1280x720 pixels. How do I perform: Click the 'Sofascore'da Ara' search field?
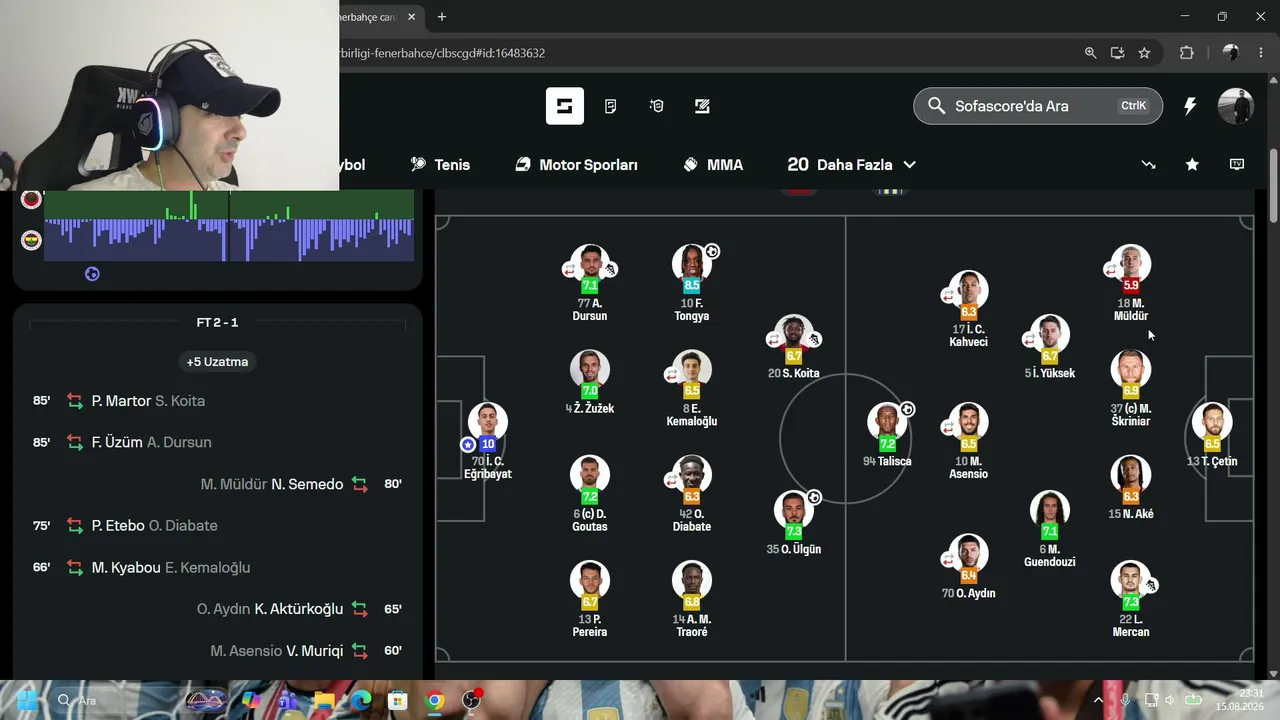(1038, 106)
